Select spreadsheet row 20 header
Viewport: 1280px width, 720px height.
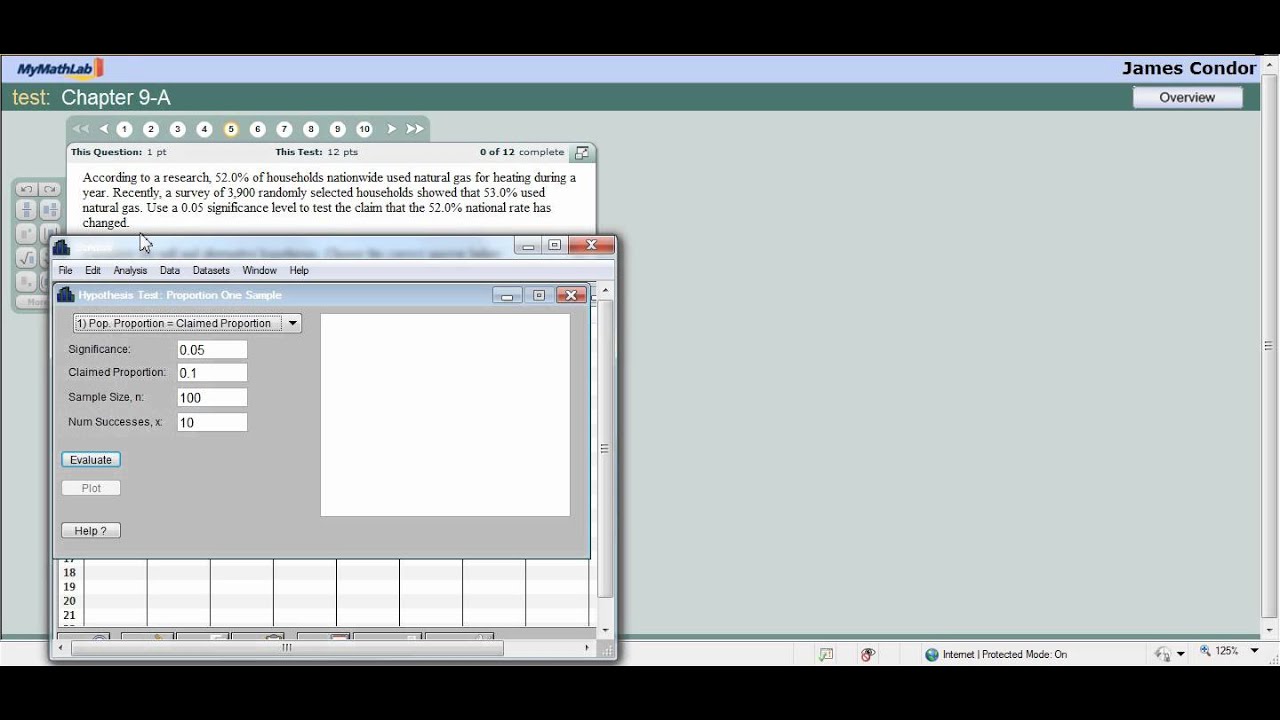(69, 601)
